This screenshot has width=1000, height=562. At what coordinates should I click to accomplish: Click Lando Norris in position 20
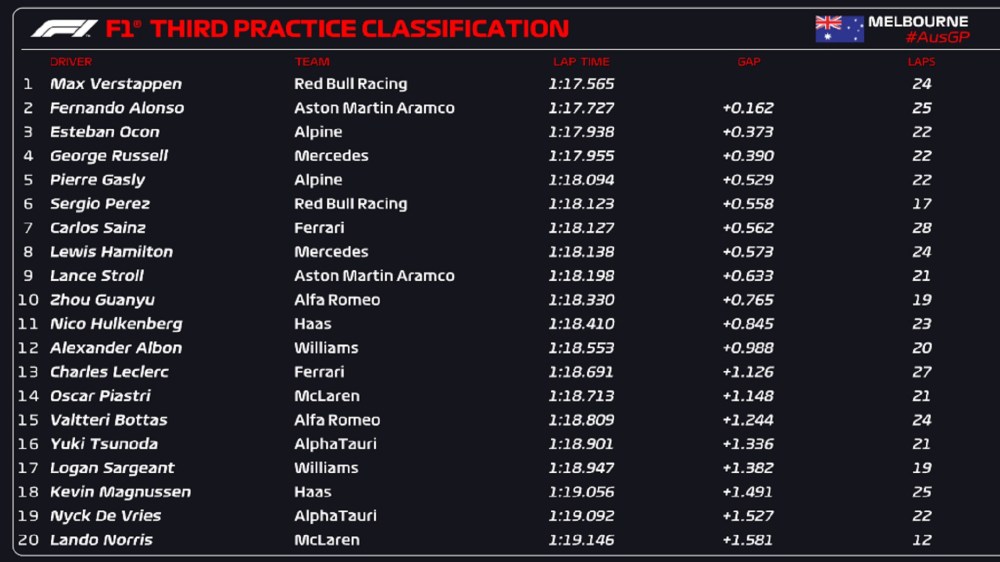point(101,540)
